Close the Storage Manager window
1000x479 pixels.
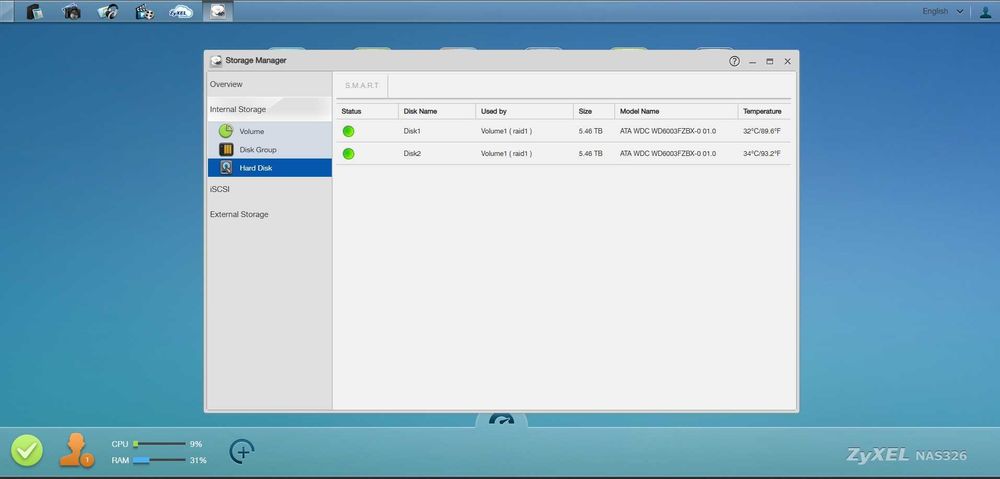point(788,61)
